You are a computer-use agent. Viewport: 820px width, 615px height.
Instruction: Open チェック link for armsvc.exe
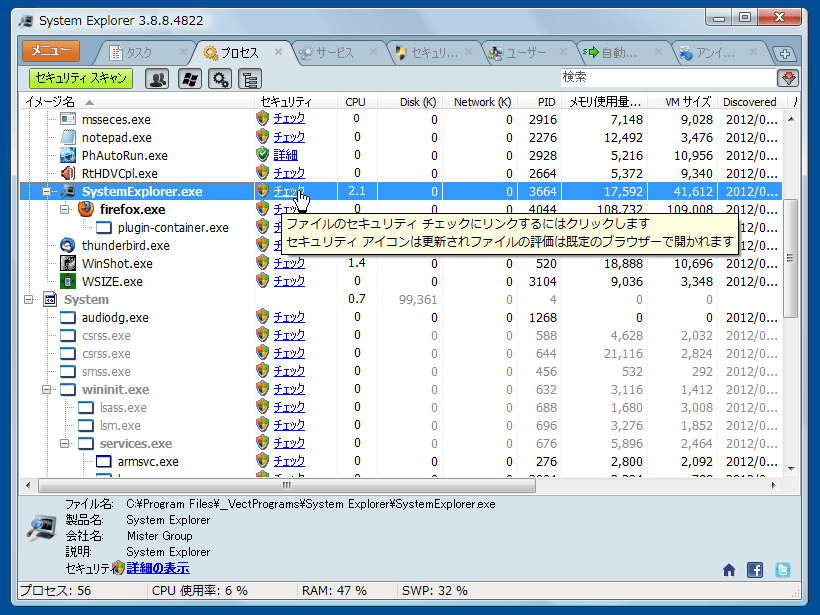pyautogui.click(x=289, y=461)
